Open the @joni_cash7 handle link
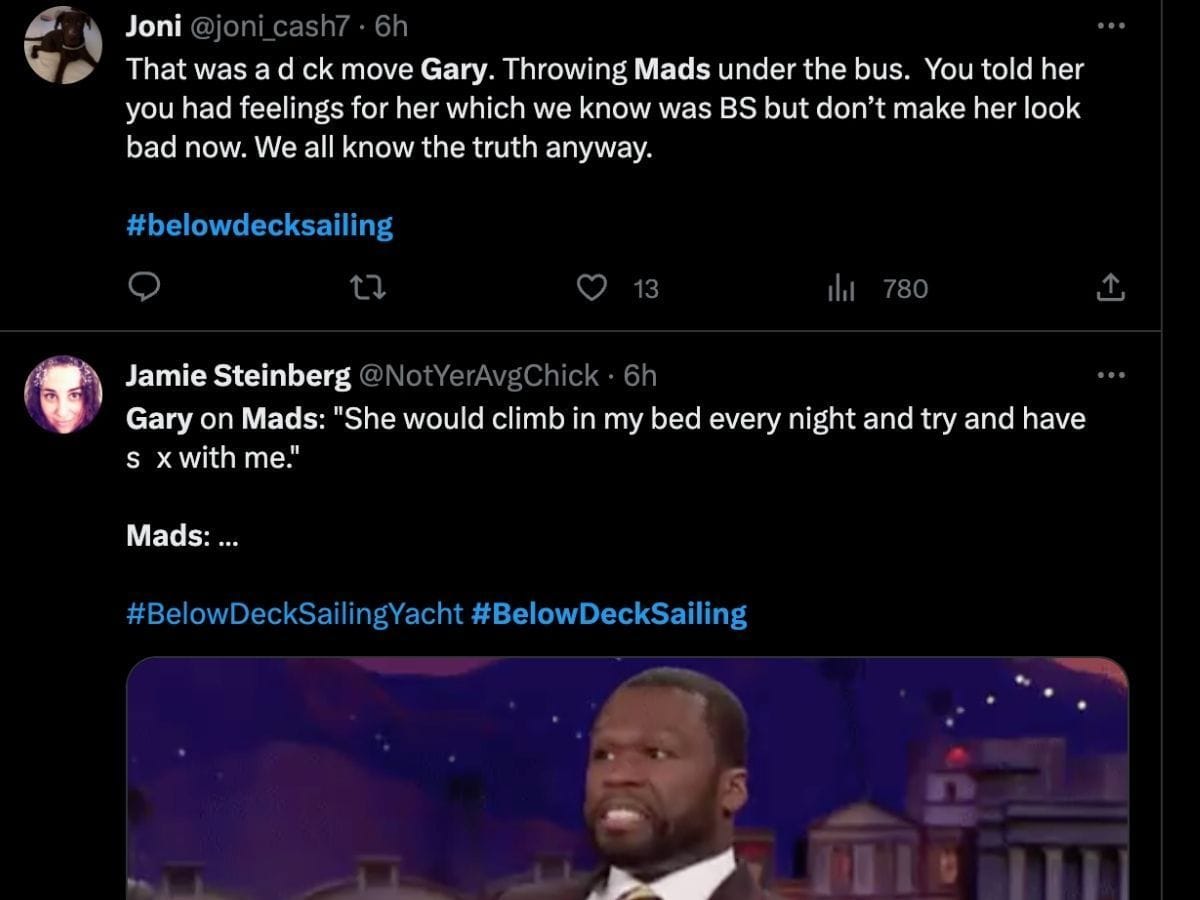This screenshot has height=900, width=1200. [x=268, y=26]
